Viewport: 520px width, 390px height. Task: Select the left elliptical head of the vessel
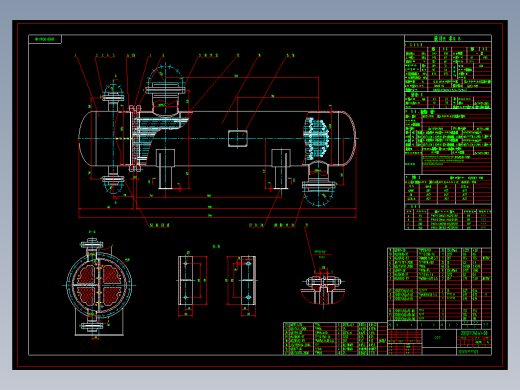[86, 138]
